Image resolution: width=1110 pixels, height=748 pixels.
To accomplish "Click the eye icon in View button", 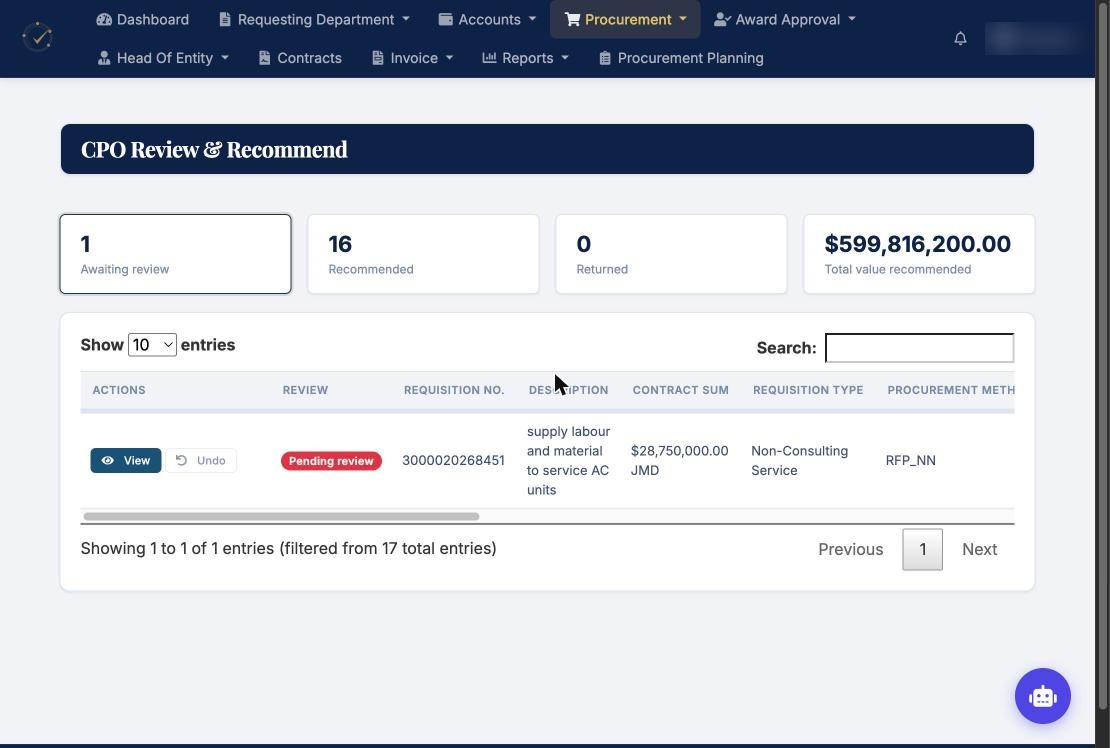I will 108,461.
